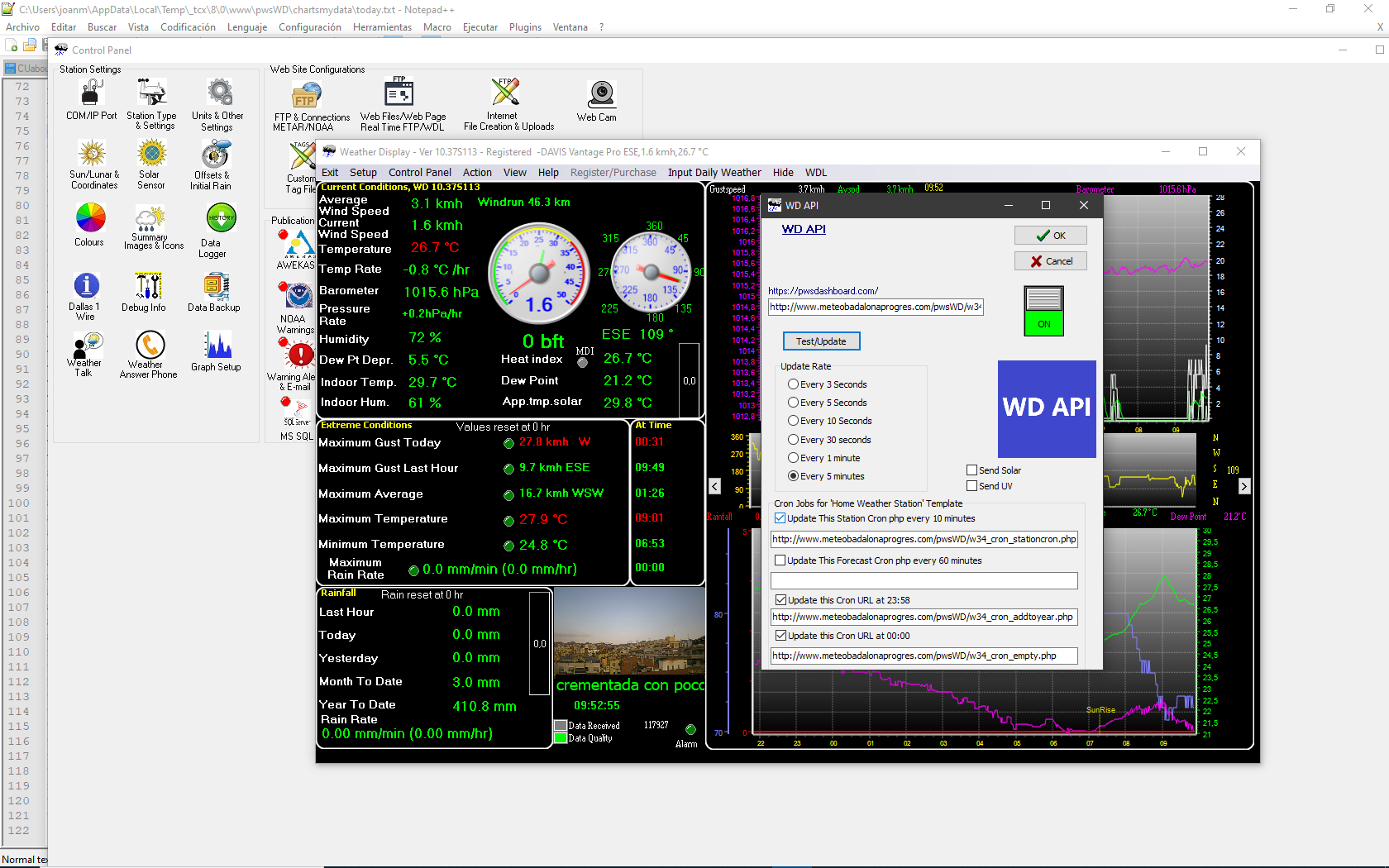Image resolution: width=1389 pixels, height=868 pixels.
Task: Open the WDL menu
Action: 816,173
